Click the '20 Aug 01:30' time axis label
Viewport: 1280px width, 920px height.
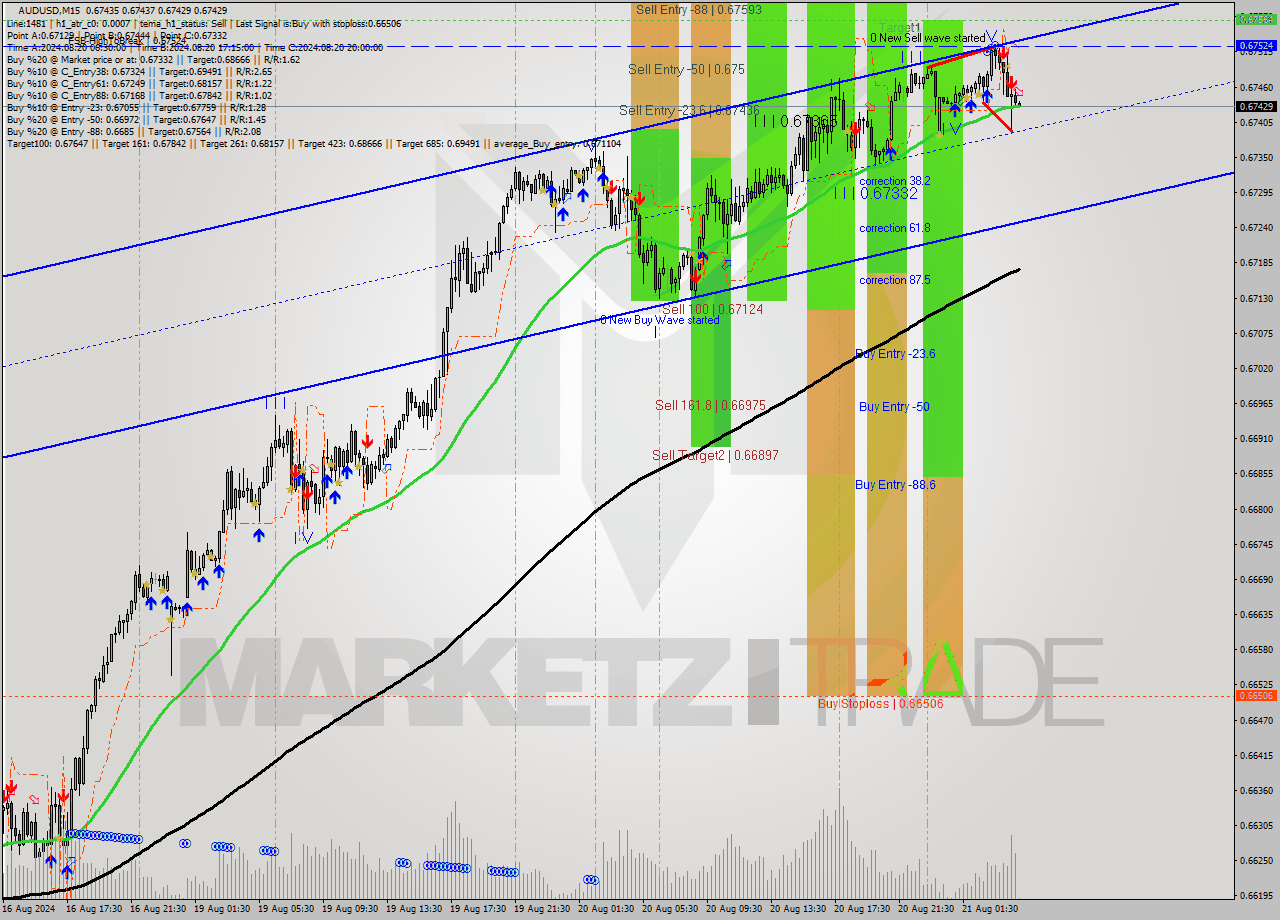click(x=606, y=909)
